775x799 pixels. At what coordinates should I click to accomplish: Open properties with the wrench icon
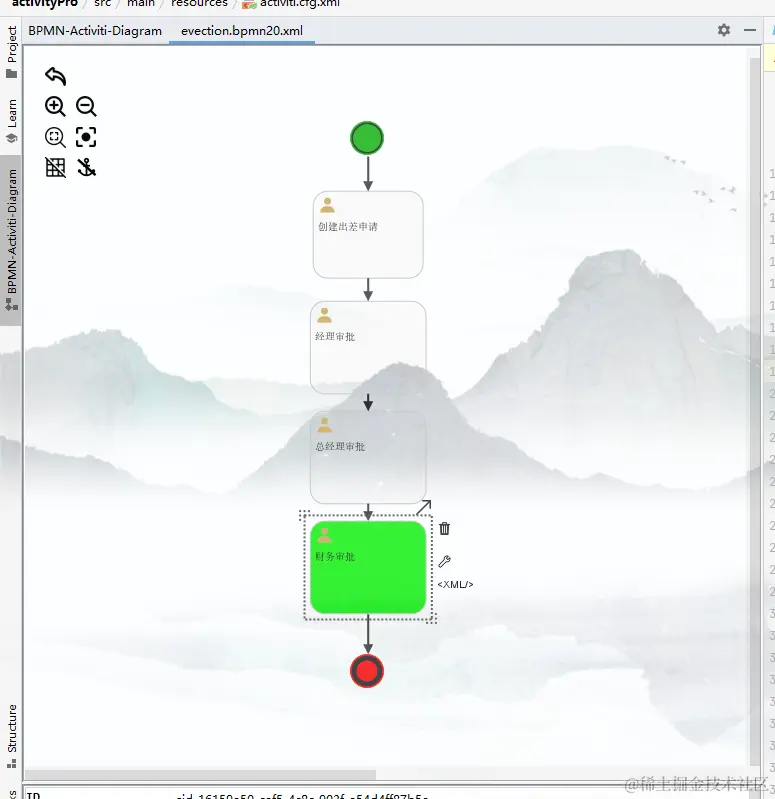point(444,562)
